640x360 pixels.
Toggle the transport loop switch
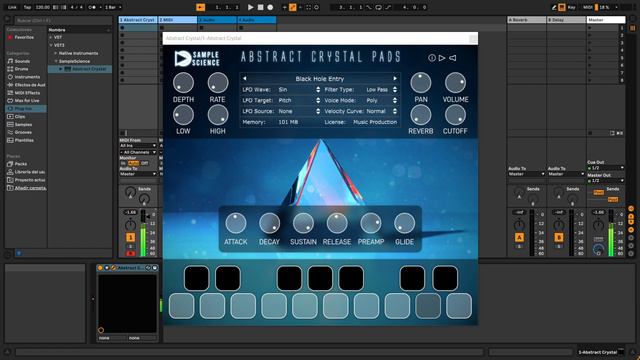point(378,7)
